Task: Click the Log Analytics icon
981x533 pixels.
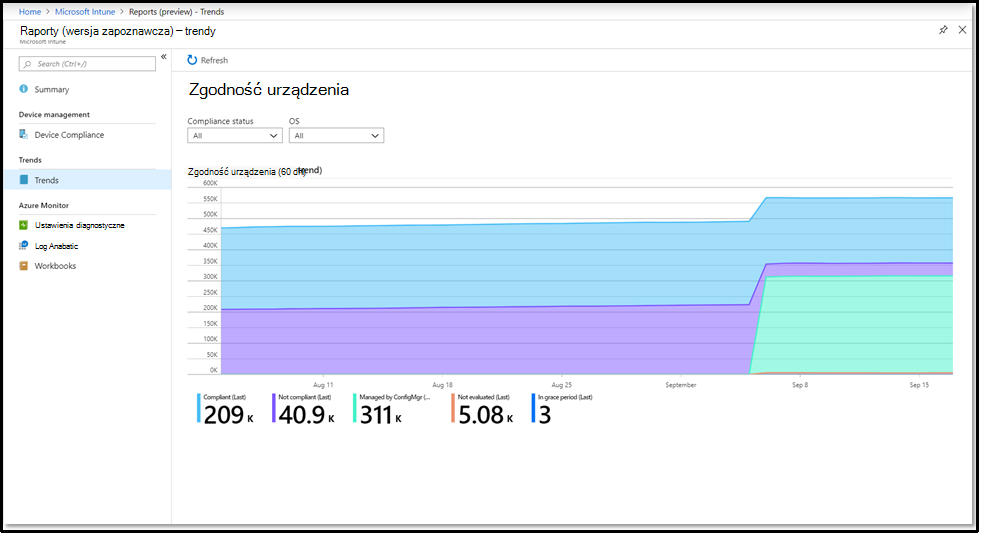Action: point(23,245)
